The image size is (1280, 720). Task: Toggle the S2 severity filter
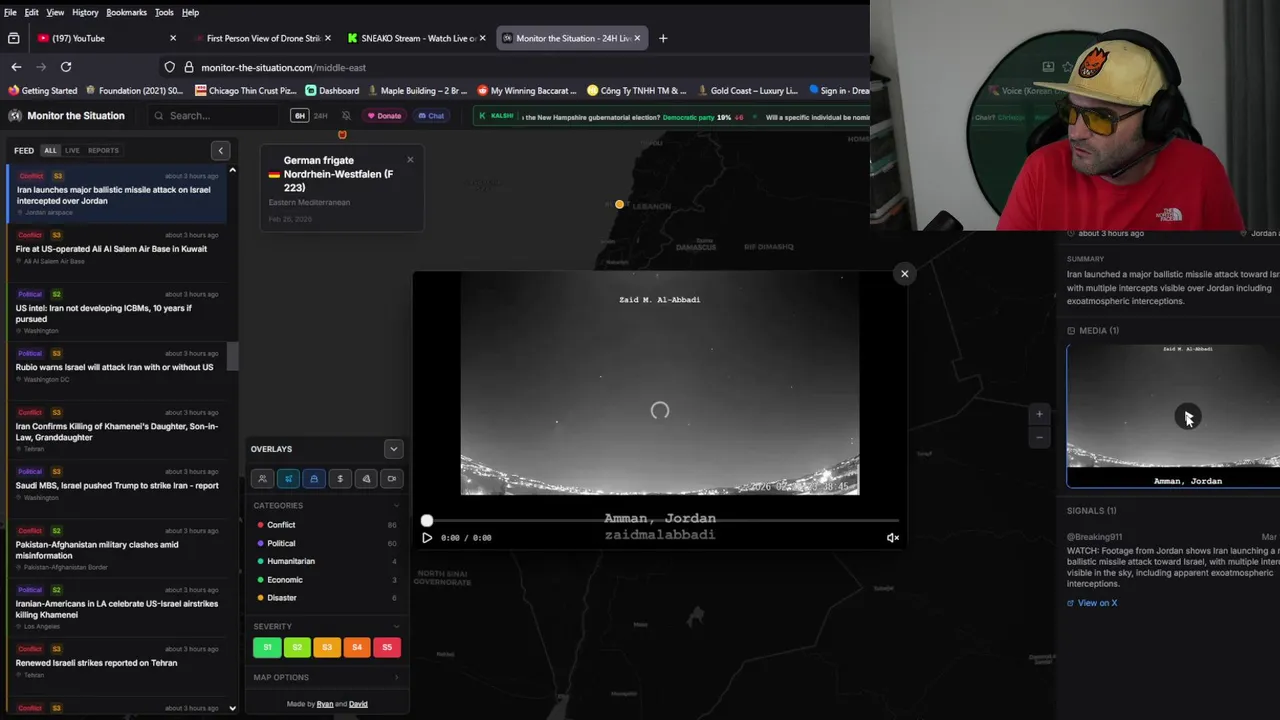[297, 648]
